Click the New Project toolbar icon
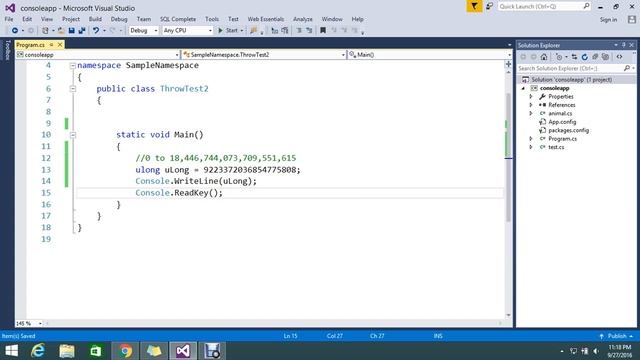Image resolution: width=640 pixels, height=360 pixels. (45, 31)
